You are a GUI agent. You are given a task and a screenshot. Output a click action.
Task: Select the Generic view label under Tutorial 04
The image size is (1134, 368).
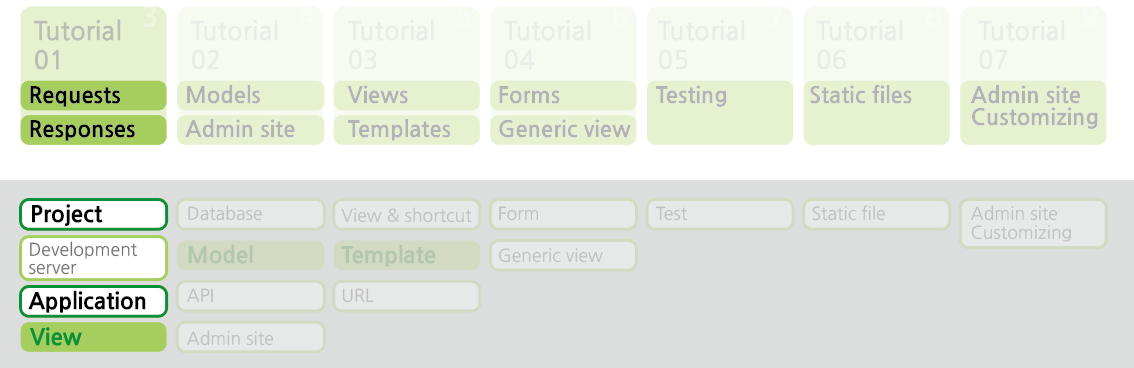tap(563, 130)
